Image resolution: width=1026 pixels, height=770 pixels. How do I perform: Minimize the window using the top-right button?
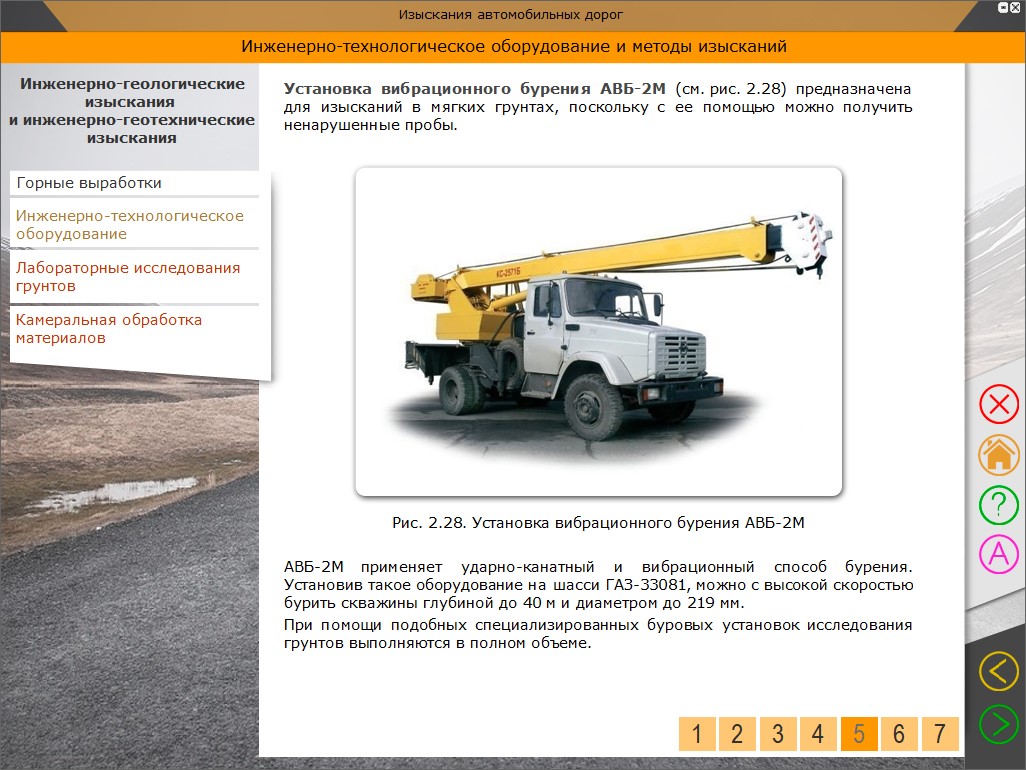pyautogui.click(x=1003, y=7)
